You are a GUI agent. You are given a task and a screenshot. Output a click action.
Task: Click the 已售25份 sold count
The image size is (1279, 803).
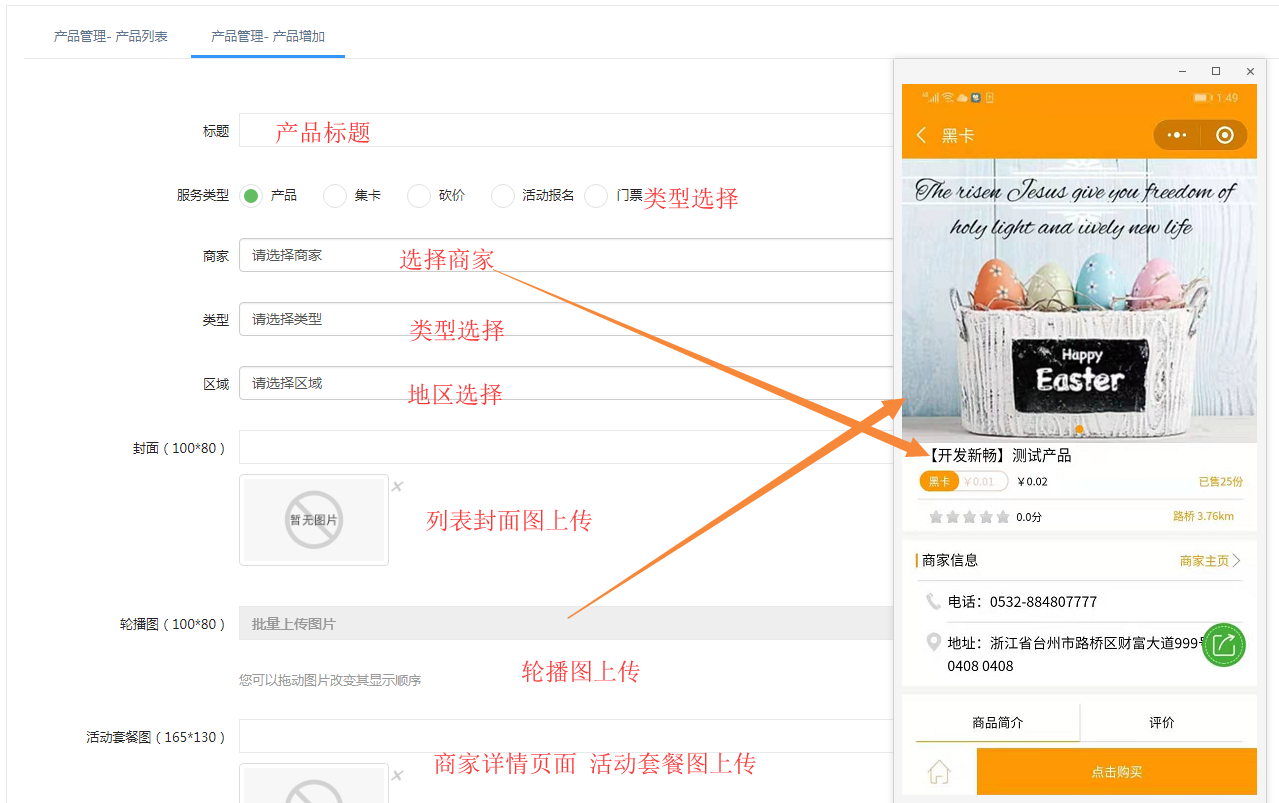click(x=1221, y=481)
